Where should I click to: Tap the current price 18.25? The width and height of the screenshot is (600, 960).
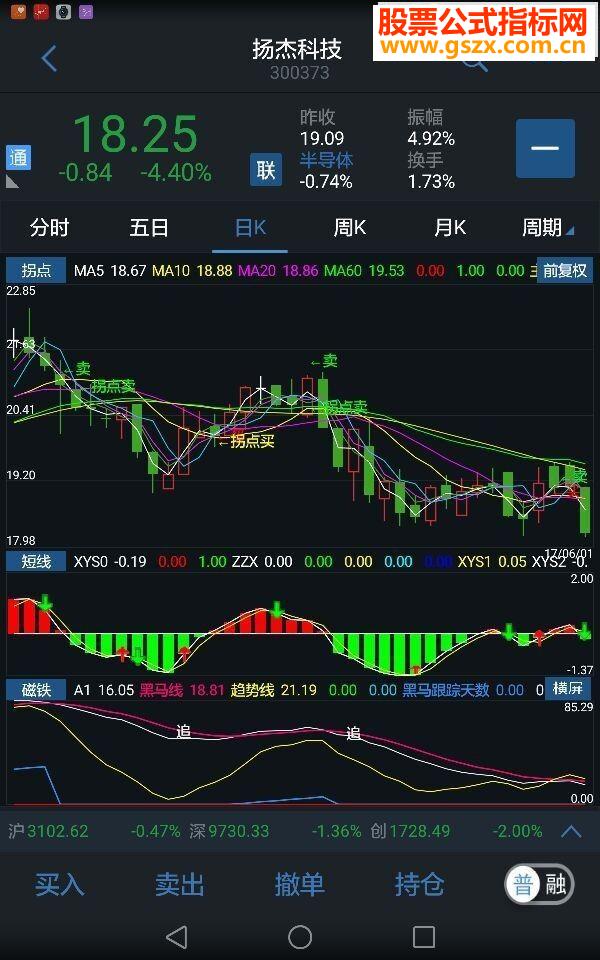(135, 134)
